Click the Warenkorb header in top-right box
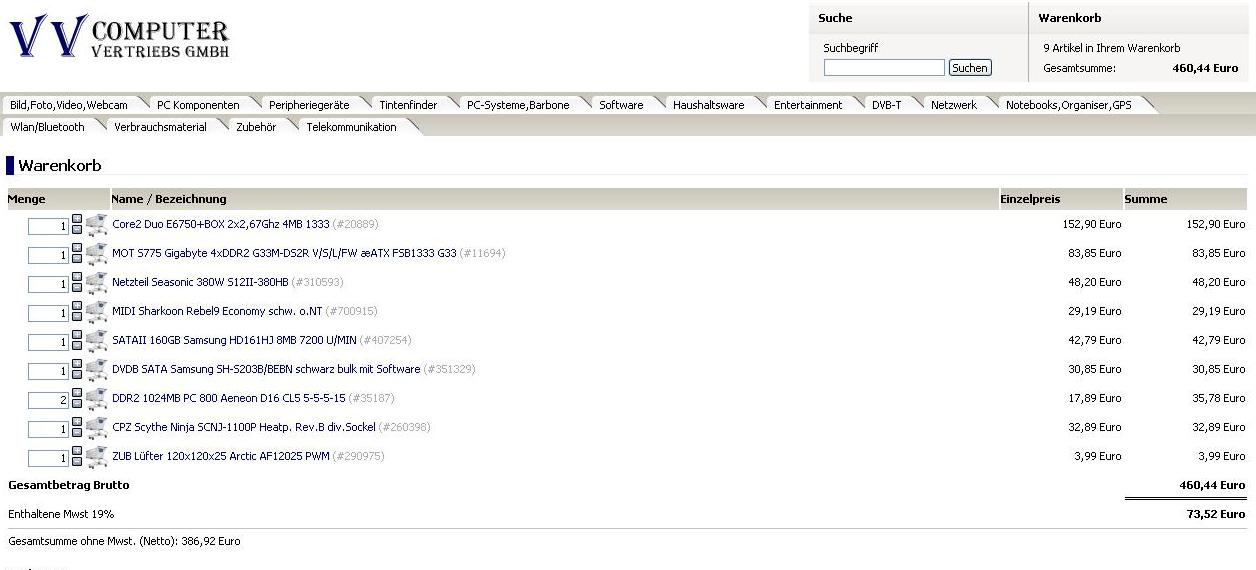1256x570 pixels. (x=1070, y=18)
